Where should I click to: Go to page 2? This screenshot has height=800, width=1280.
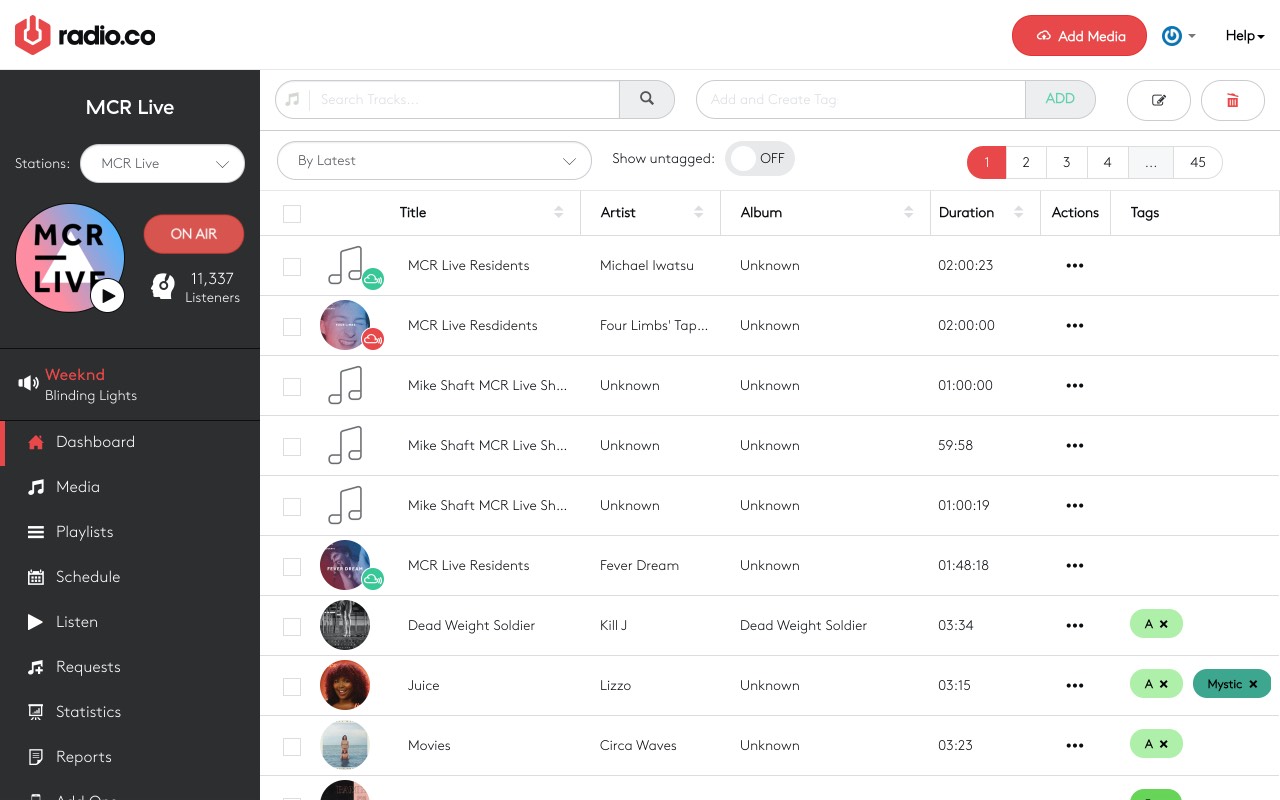[x=1026, y=162]
